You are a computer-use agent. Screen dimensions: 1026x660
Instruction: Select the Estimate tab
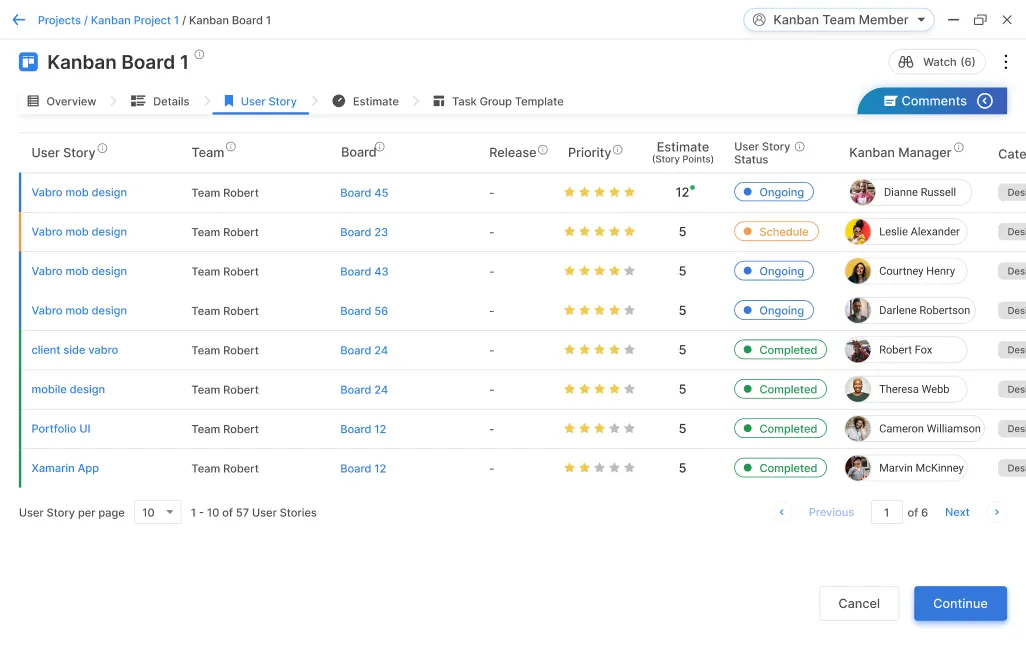tap(366, 101)
